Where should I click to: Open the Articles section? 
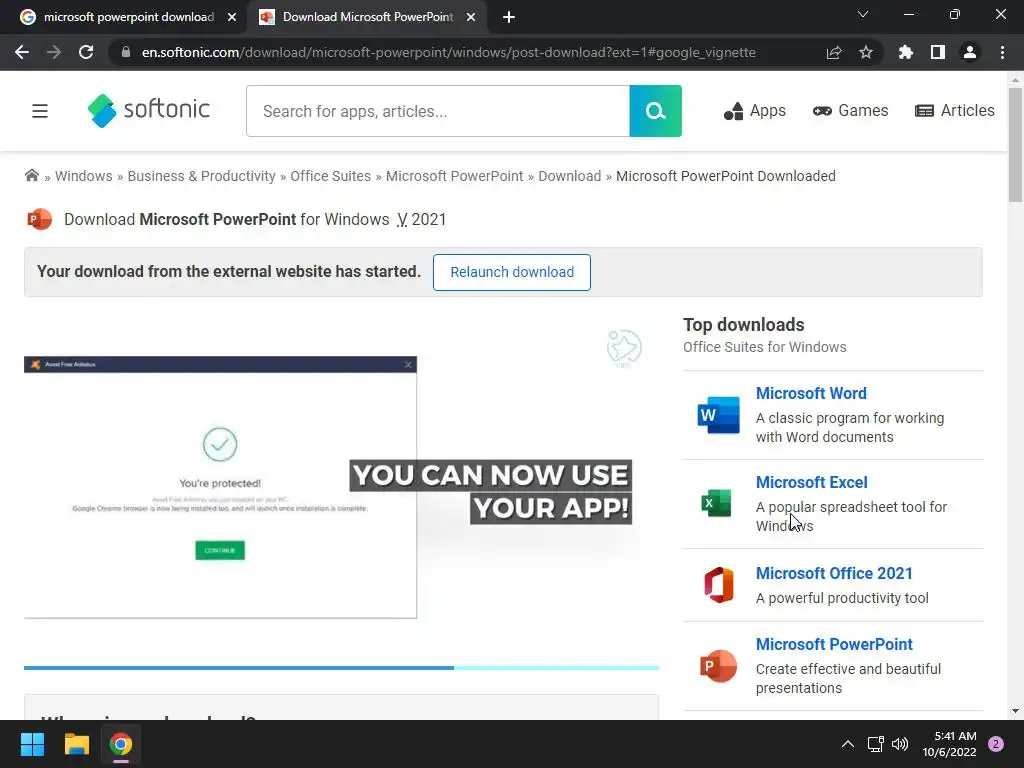[955, 111]
